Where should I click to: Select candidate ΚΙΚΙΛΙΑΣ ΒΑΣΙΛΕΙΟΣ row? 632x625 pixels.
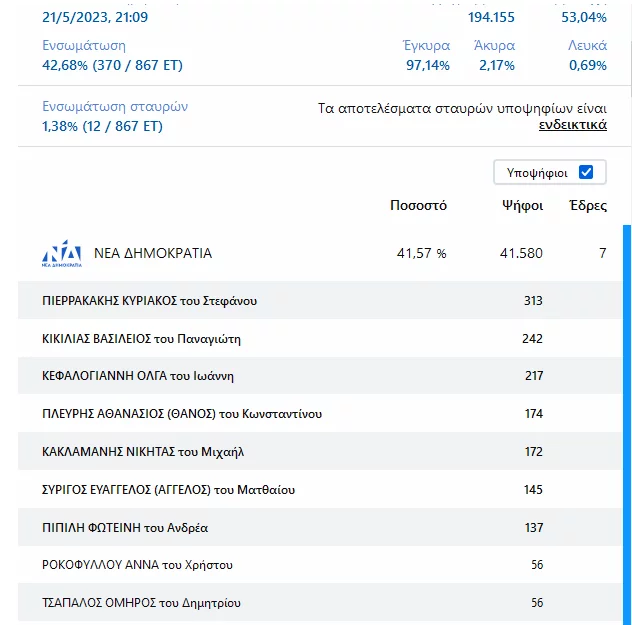[x=141, y=339]
